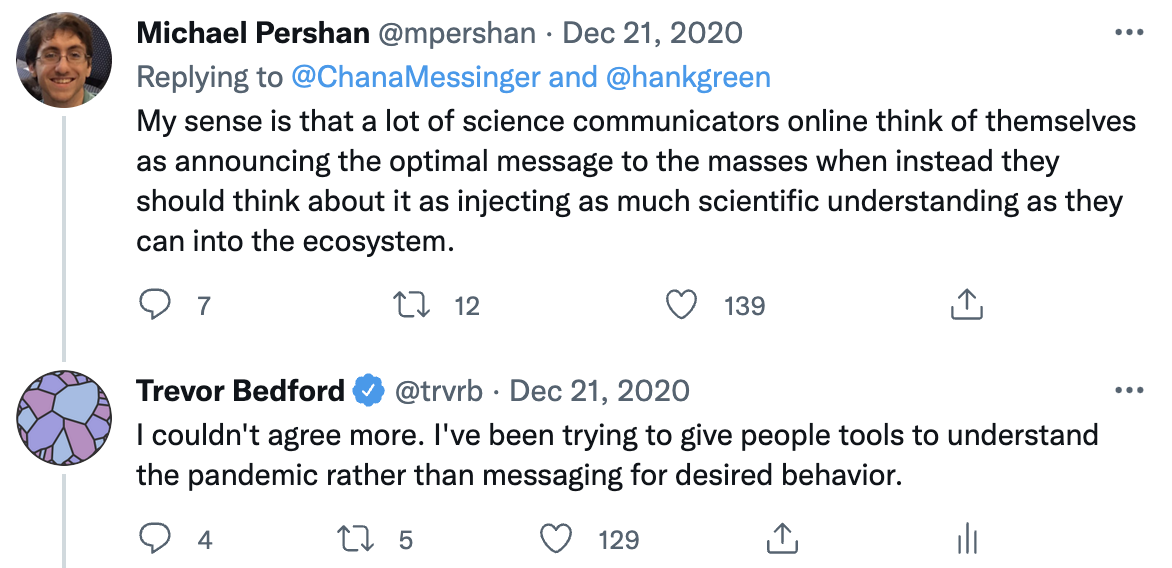Like Michael Pershan's tweet

click(x=681, y=304)
